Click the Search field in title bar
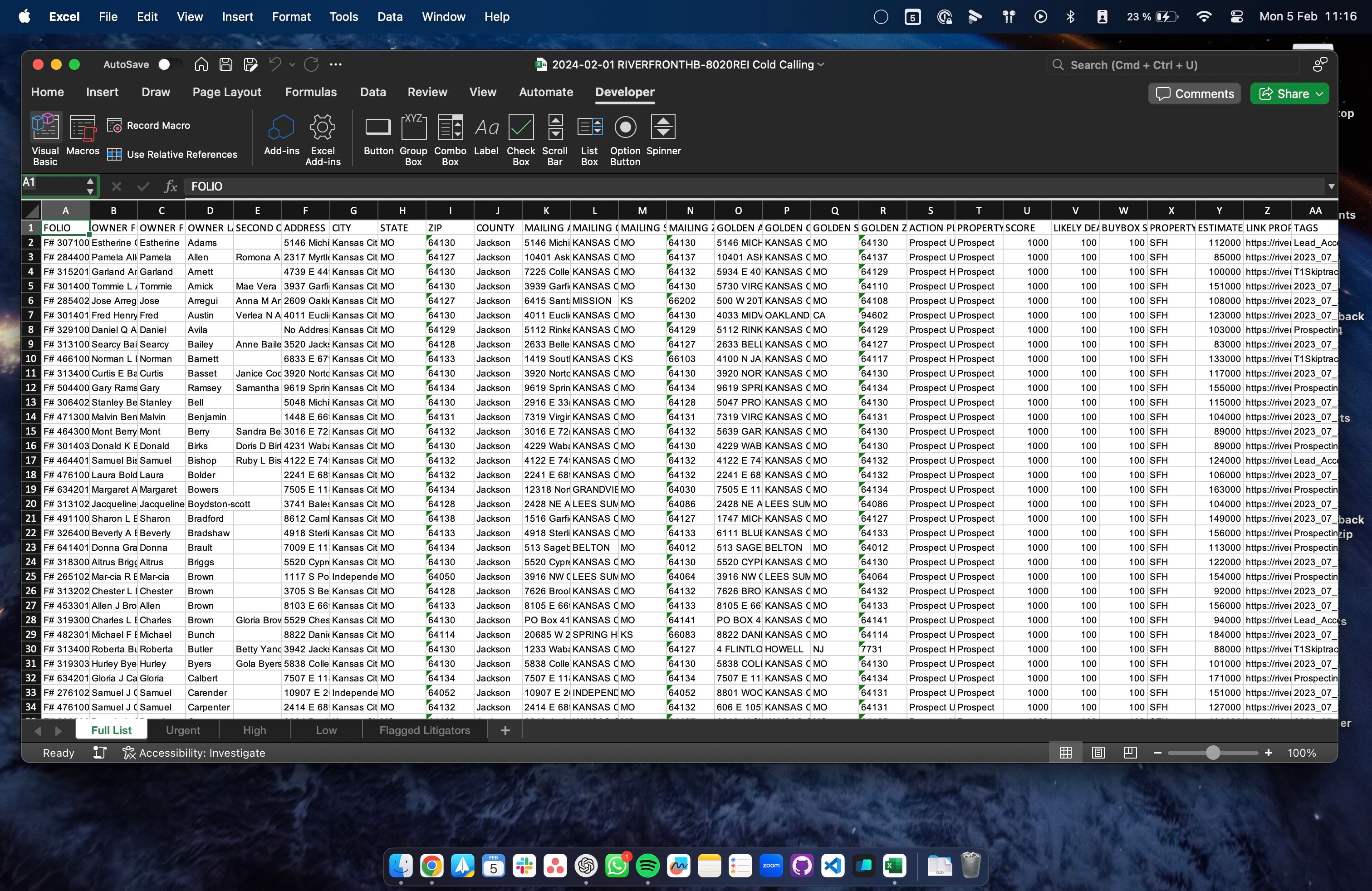Screen dimensions: 1372x891 [x=1173, y=65]
